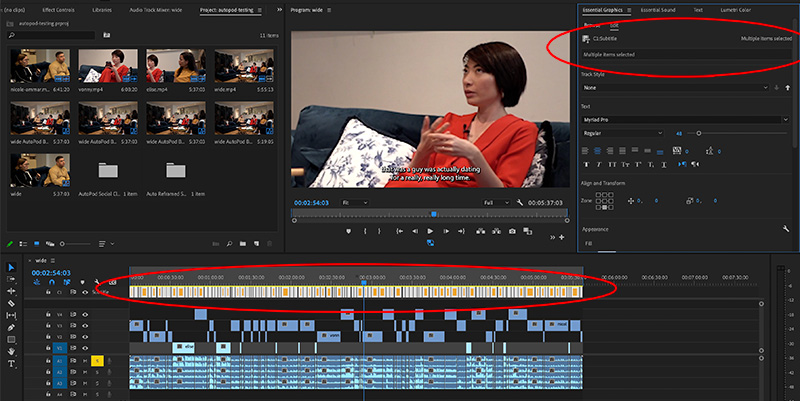
Task: Open Appearance settings wrench in Essential Graphics
Action: [786, 229]
